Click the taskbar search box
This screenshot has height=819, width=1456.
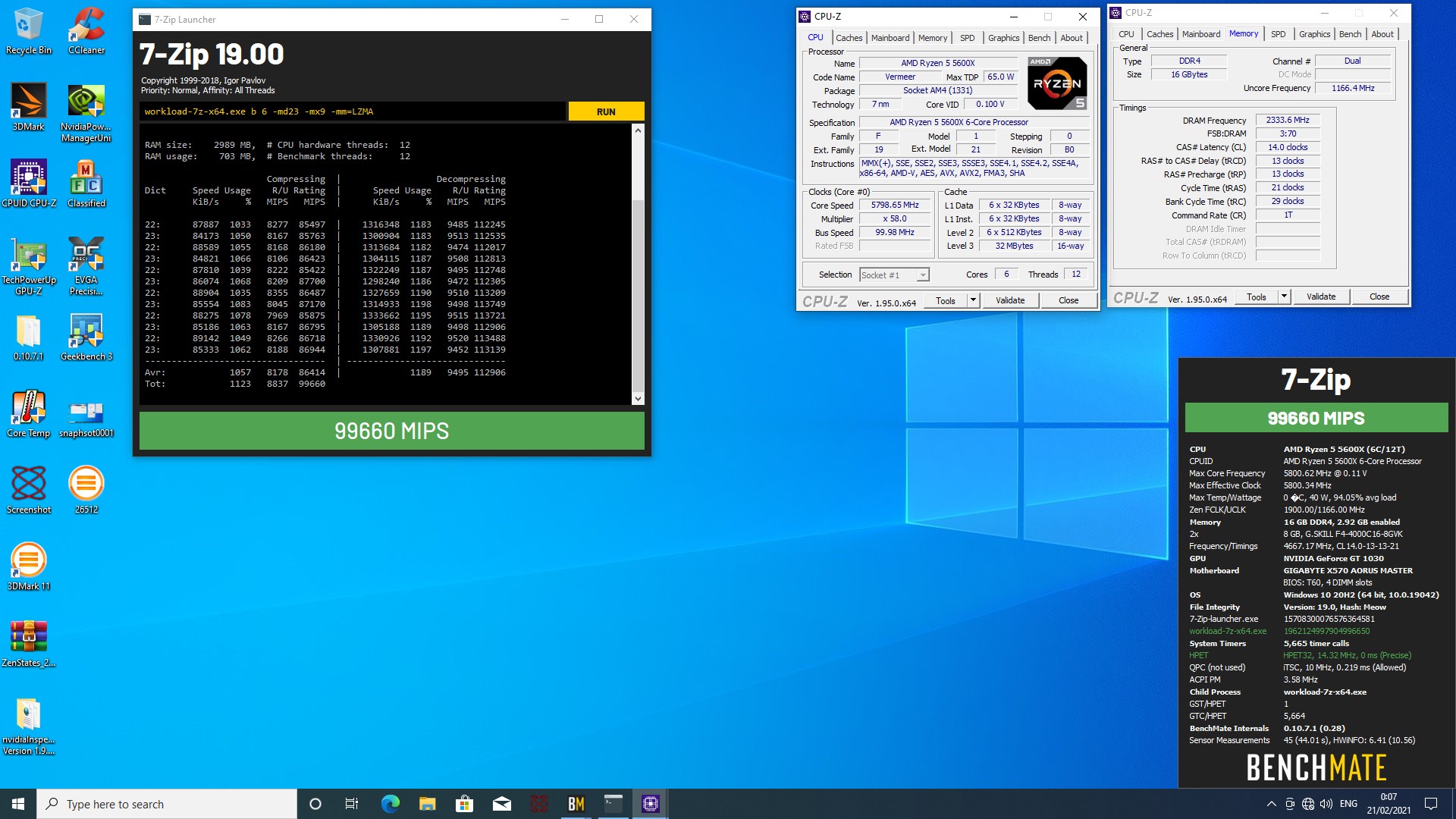point(167,804)
